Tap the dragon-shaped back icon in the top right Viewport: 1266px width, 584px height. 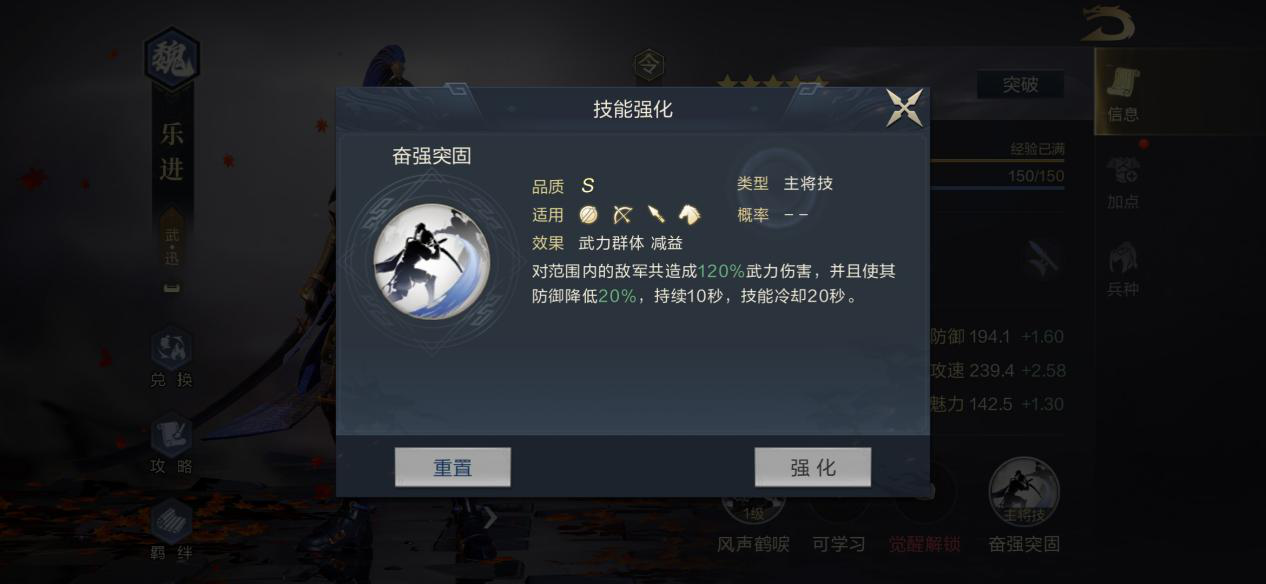pos(1108,22)
